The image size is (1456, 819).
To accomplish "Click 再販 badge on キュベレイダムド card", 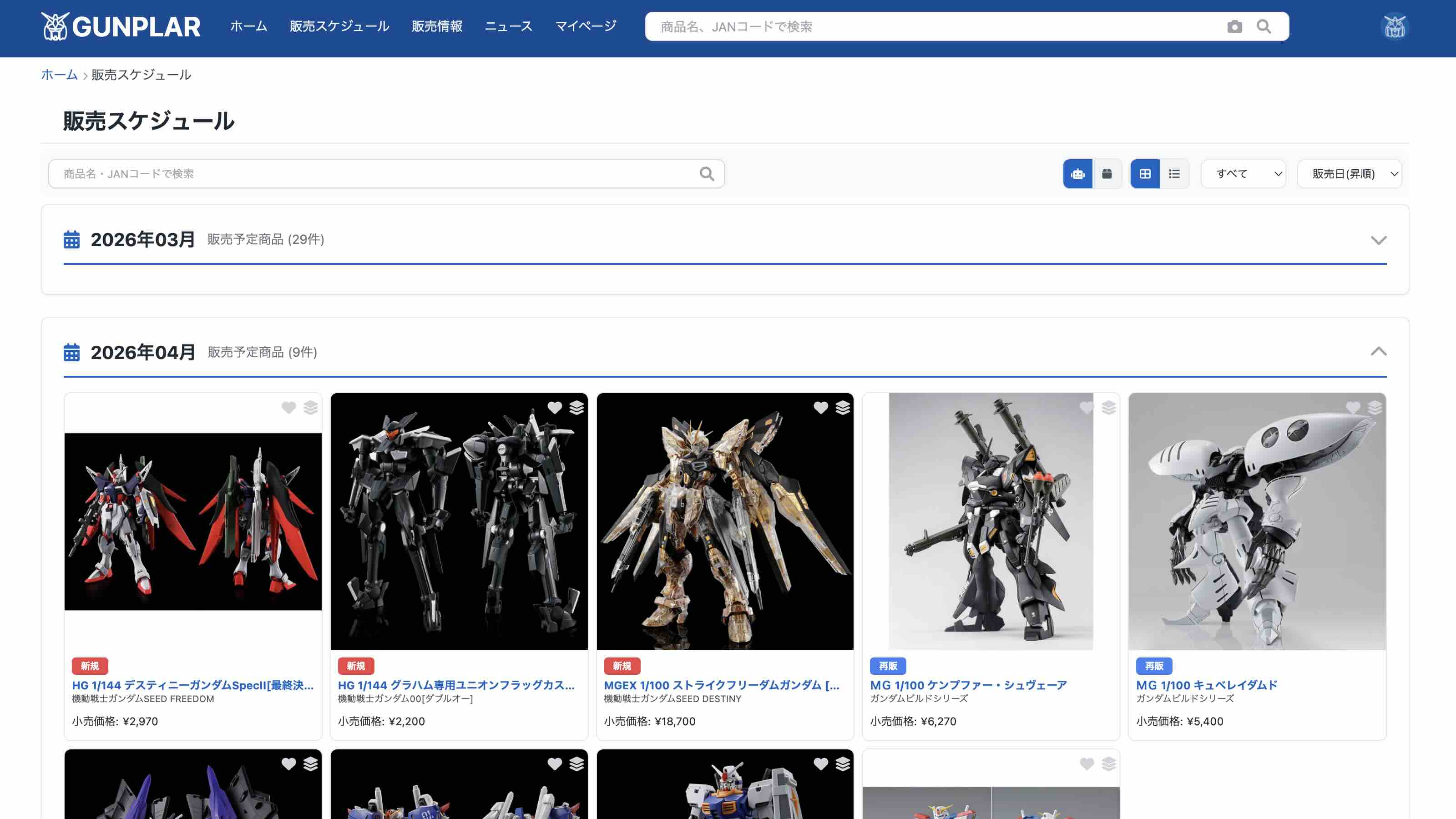I will [1154, 666].
